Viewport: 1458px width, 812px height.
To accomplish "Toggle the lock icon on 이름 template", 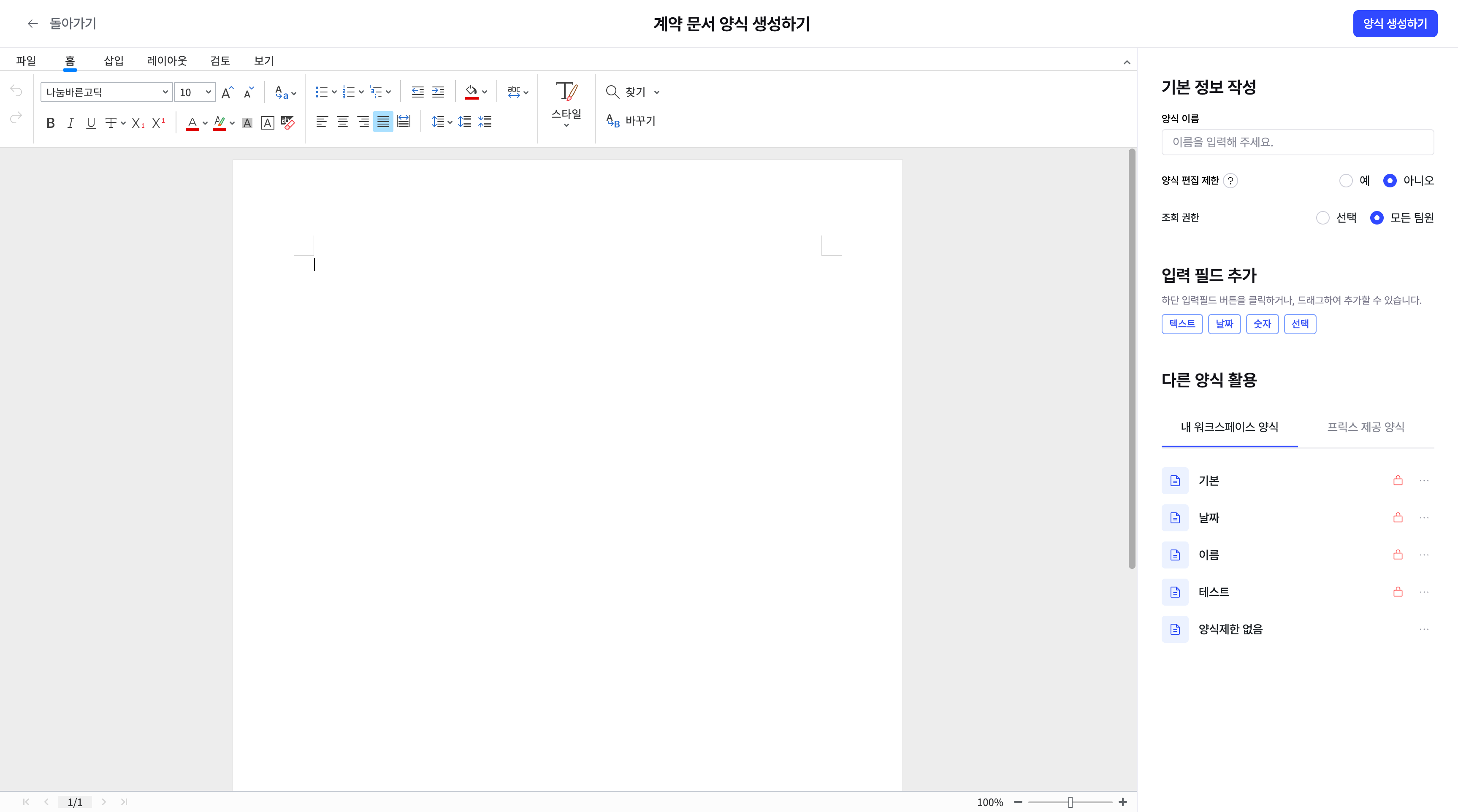I will pyautogui.click(x=1398, y=555).
